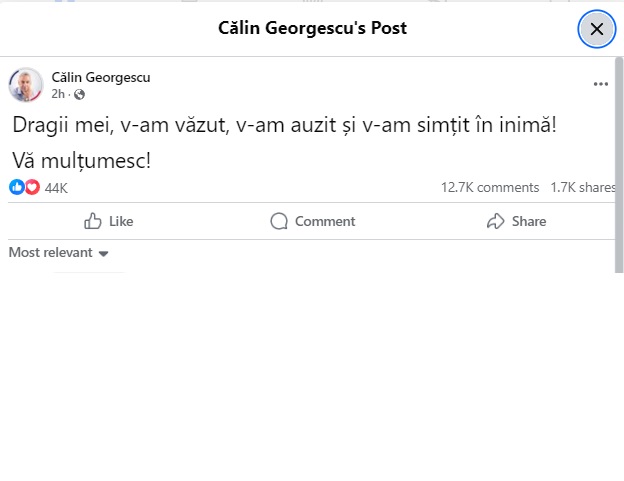Screen dimensions: 624x481
Task: Click the scrollbar thumb on right edge
Action: point(619,160)
